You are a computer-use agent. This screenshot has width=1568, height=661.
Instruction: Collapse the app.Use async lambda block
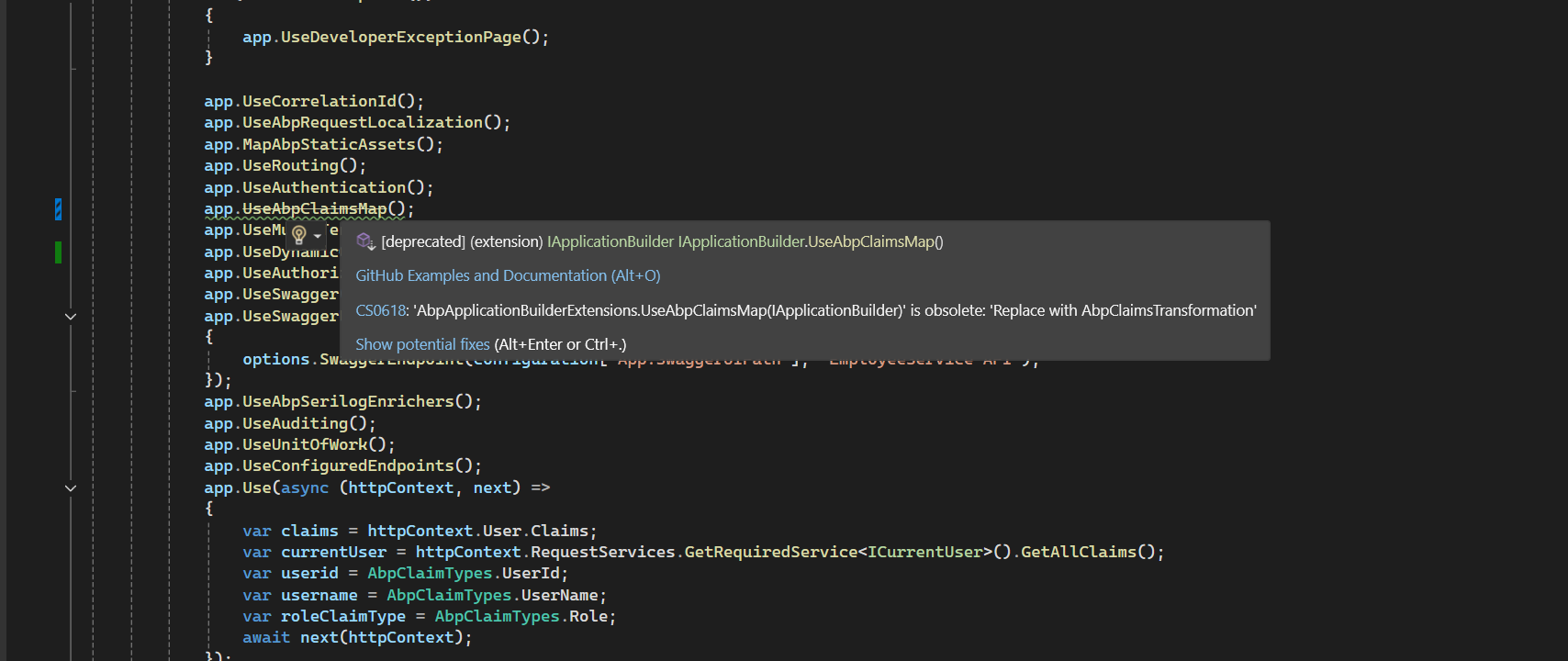[71, 488]
